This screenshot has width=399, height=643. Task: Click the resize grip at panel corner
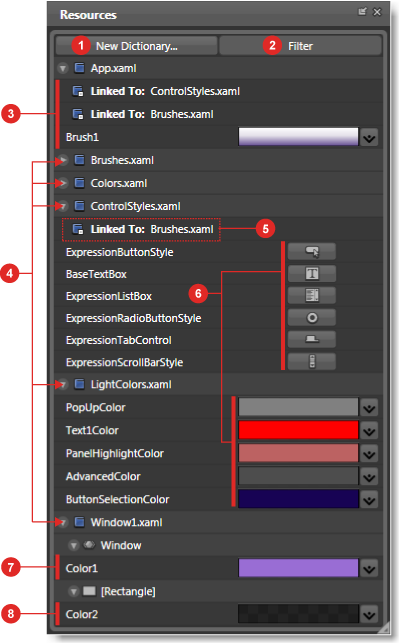click(x=383, y=627)
